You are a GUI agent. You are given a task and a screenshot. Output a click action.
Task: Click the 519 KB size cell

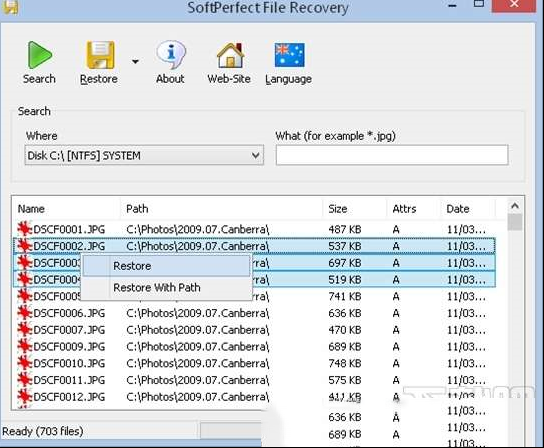coord(345,280)
